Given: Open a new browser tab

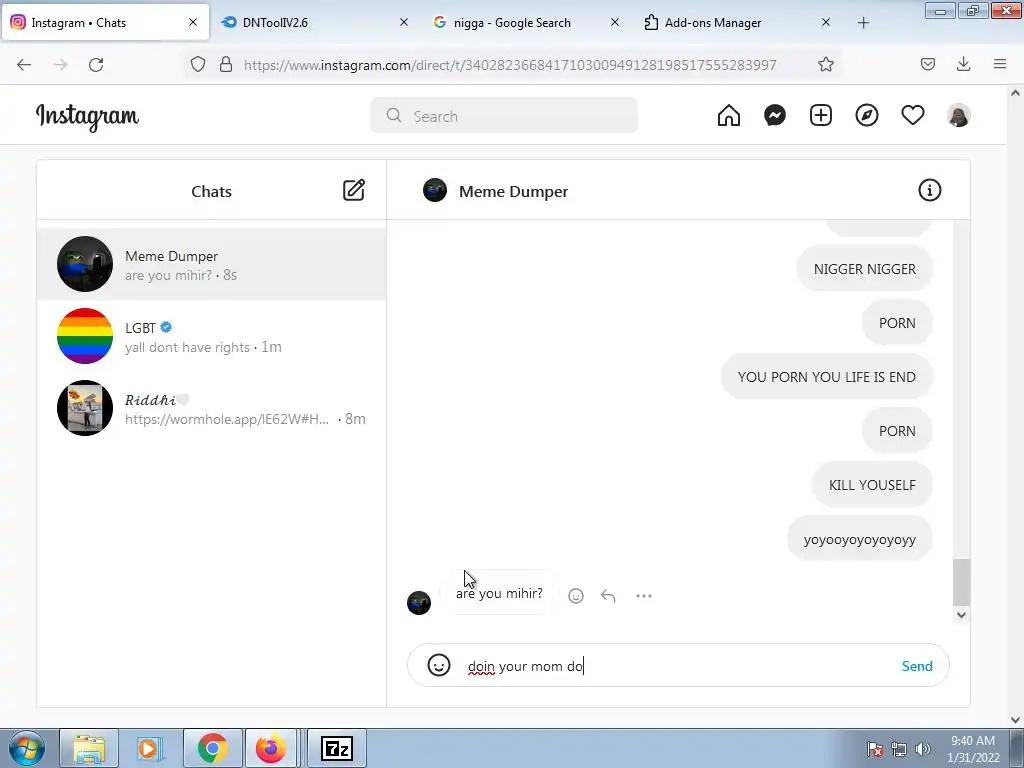Looking at the screenshot, I should pyautogui.click(x=863, y=23).
